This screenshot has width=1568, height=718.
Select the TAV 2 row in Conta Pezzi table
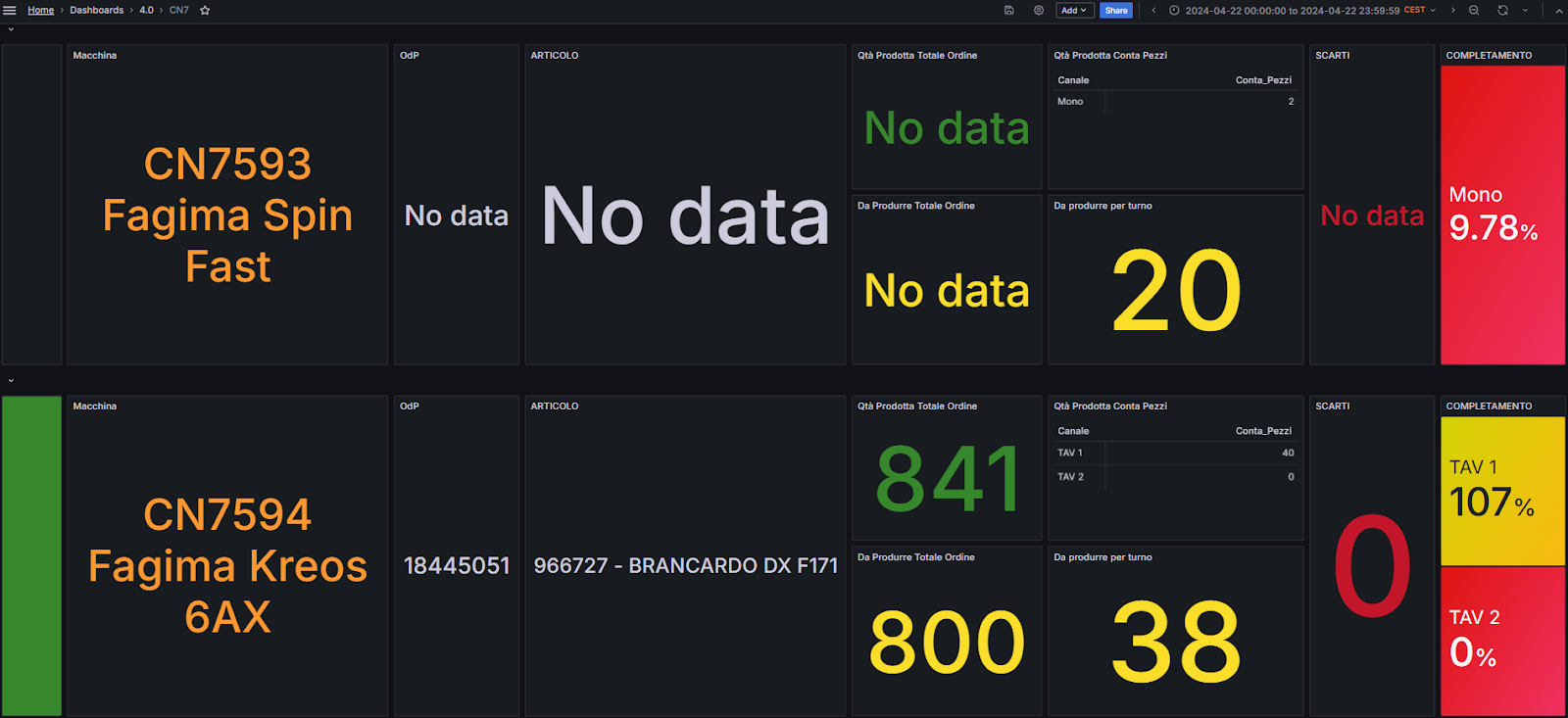(x=1175, y=477)
